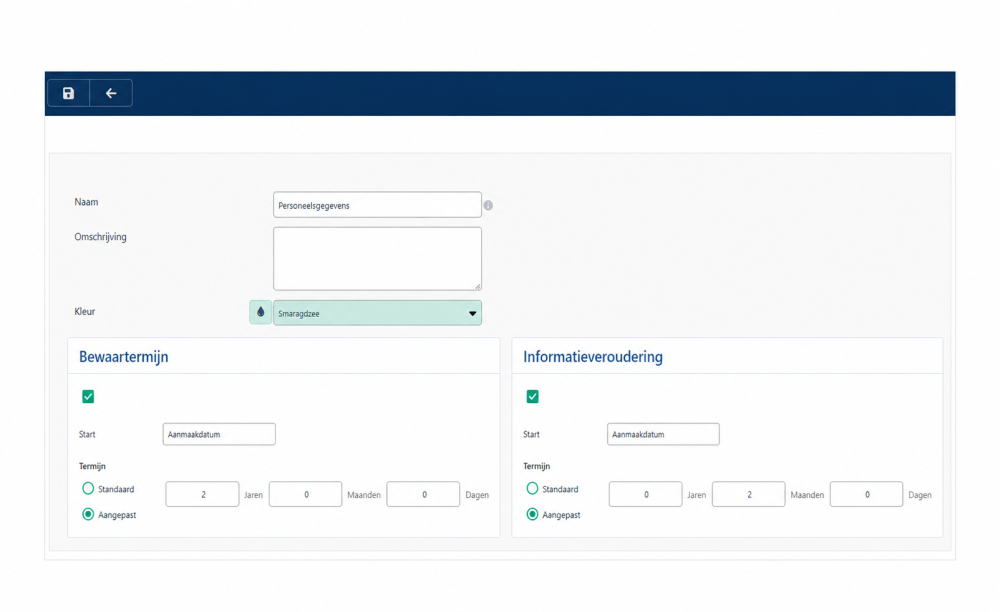Open the Kleur dropdown showing Smaragdzee
The image size is (1000, 612).
point(378,313)
